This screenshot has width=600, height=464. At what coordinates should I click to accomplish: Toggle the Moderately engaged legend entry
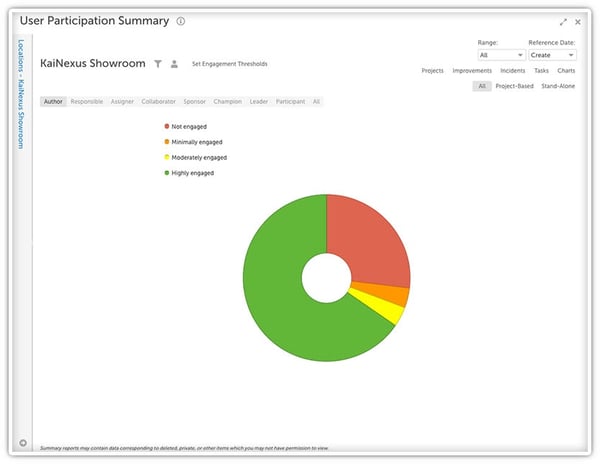coord(196,158)
